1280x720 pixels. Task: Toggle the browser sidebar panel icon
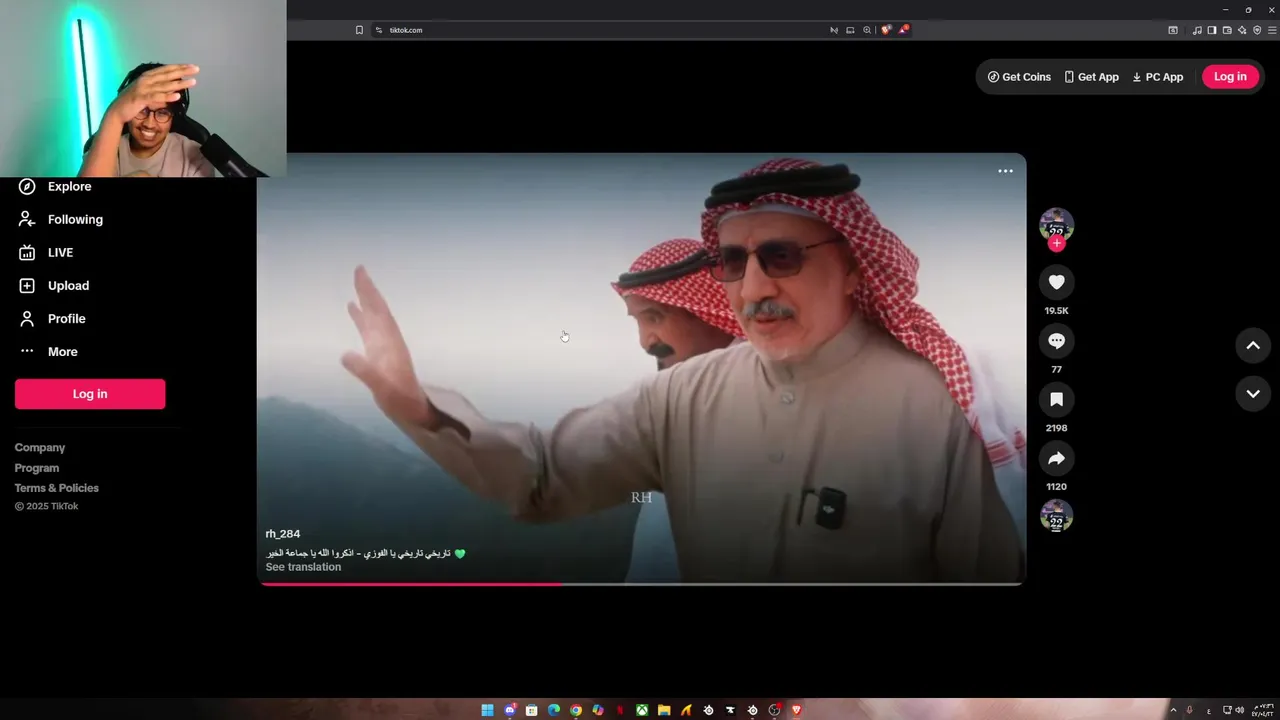1211,30
